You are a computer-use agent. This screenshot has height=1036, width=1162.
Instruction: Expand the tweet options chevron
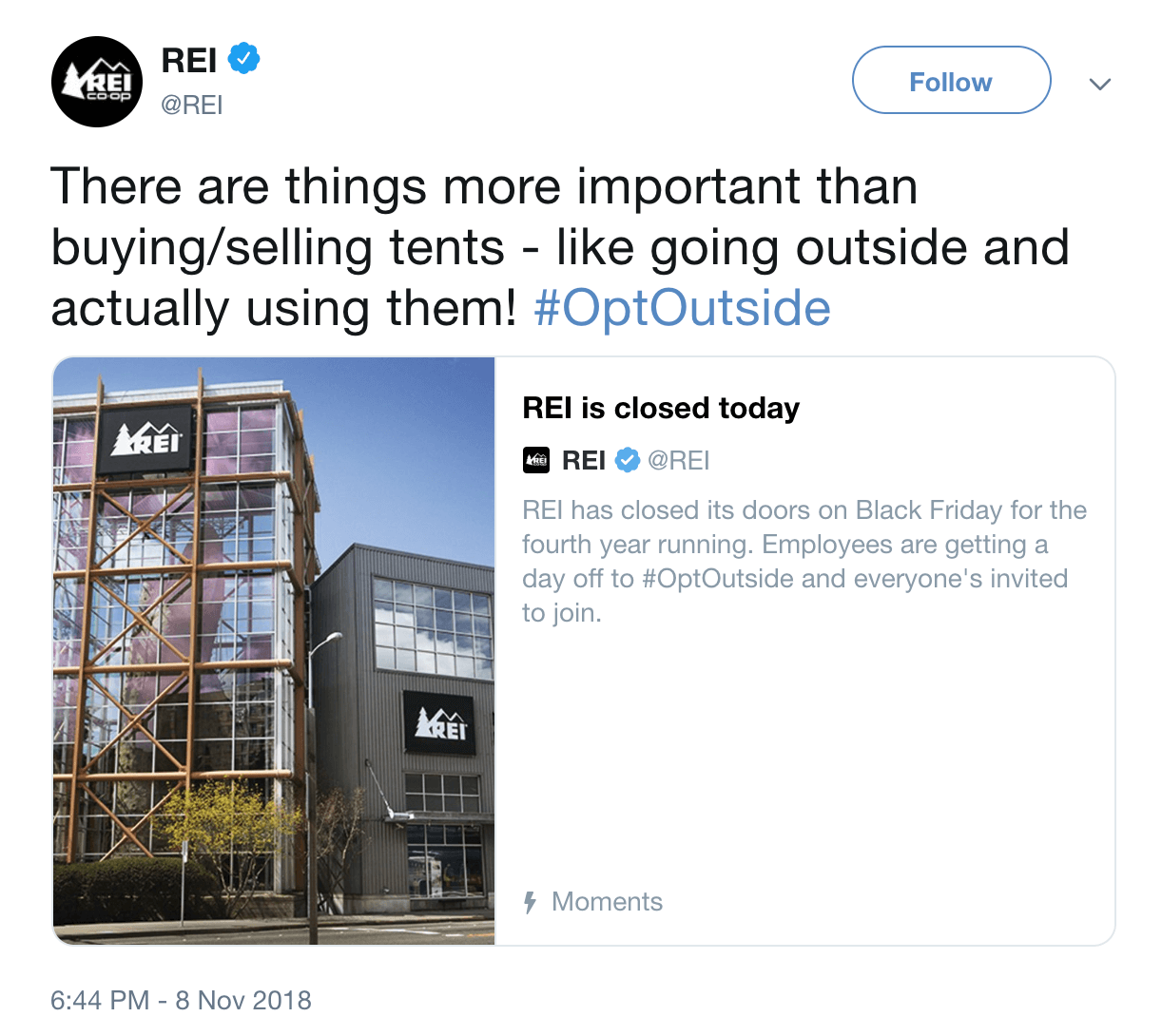point(1100,84)
